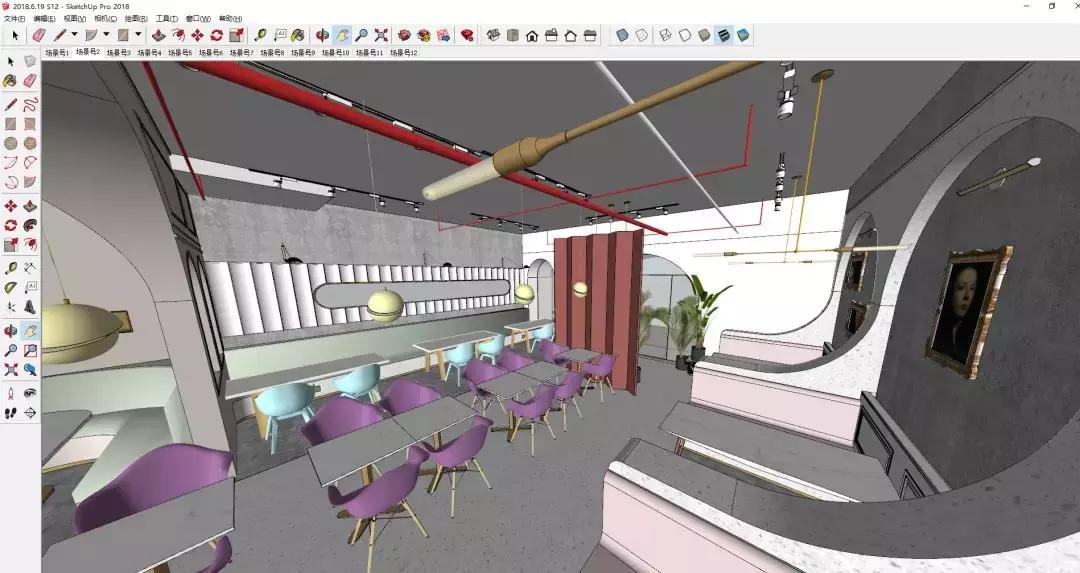
Task: Toggle Shaded With Textures style
Action: [723, 35]
